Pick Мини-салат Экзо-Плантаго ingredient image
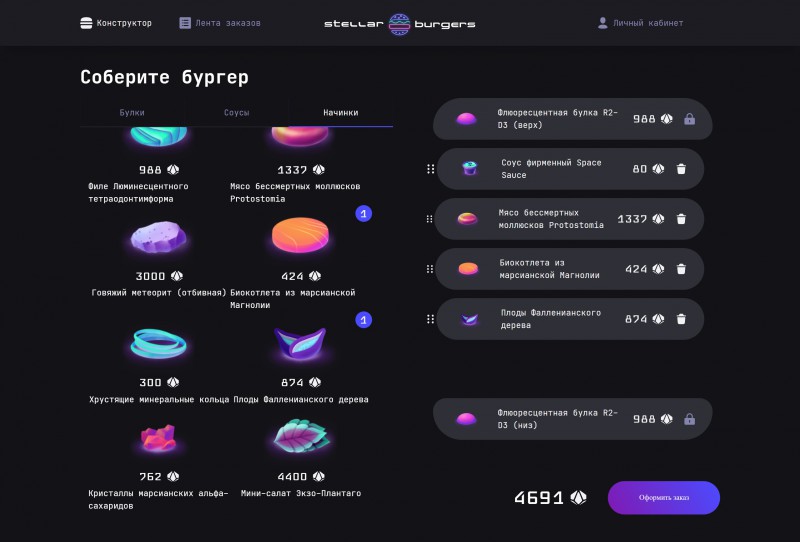Viewport: 800px width, 542px height. click(301, 436)
